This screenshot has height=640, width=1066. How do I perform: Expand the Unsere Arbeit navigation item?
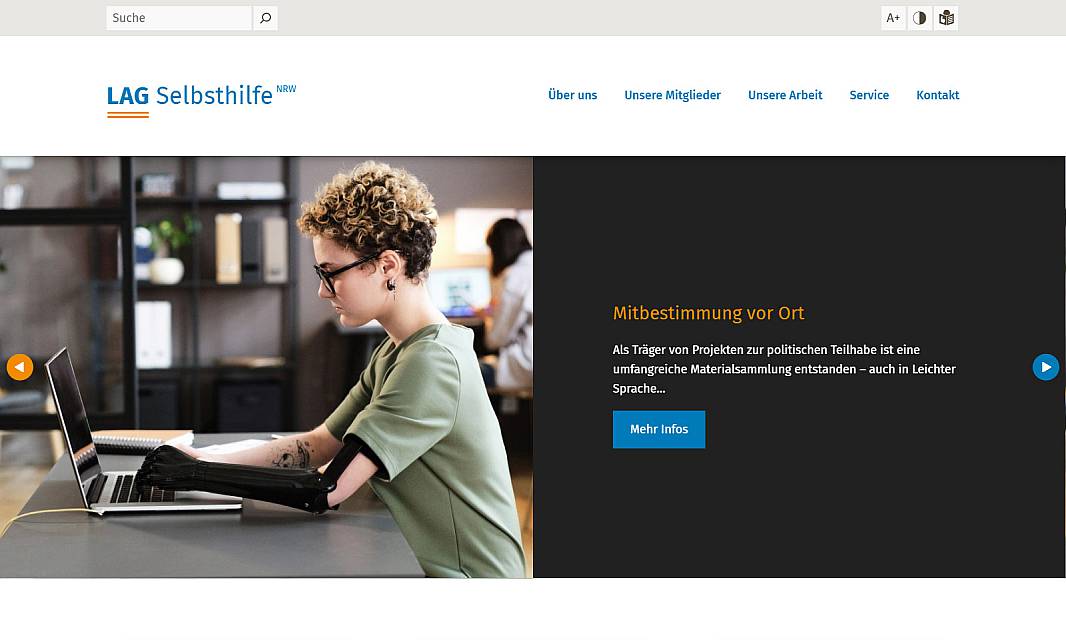click(x=785, y=95)
